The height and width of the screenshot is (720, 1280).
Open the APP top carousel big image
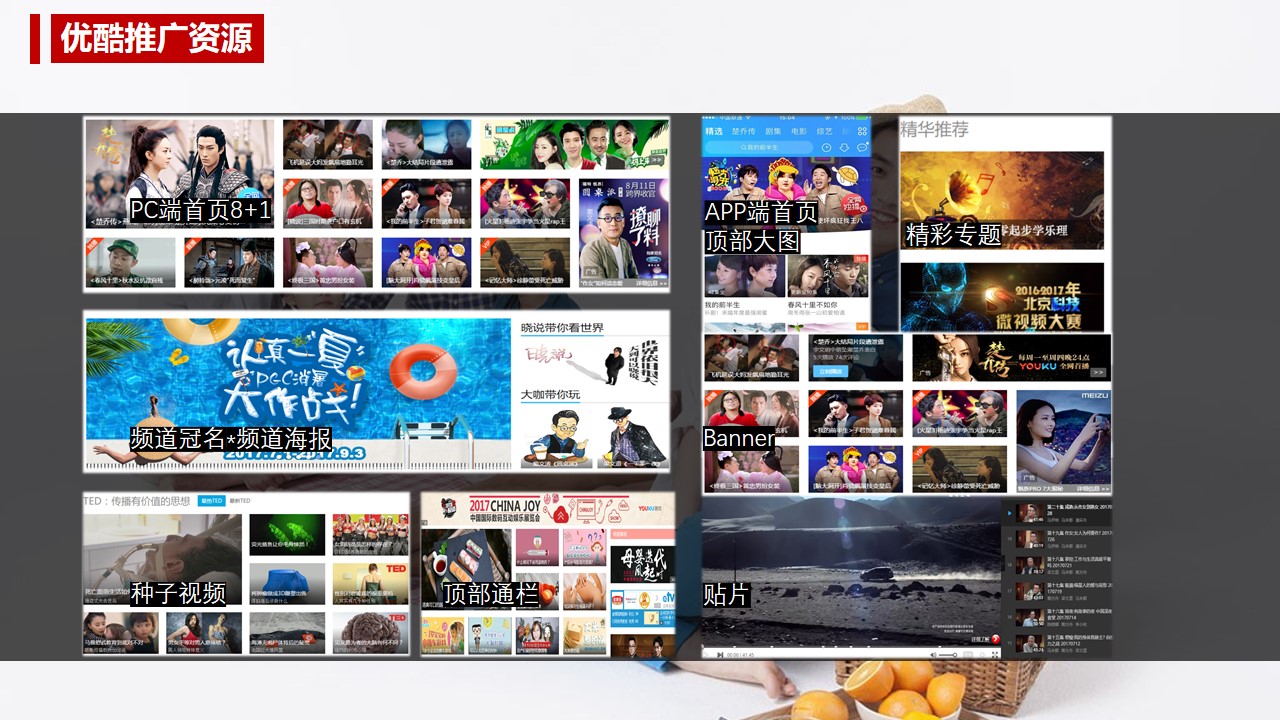click(787, 194)
